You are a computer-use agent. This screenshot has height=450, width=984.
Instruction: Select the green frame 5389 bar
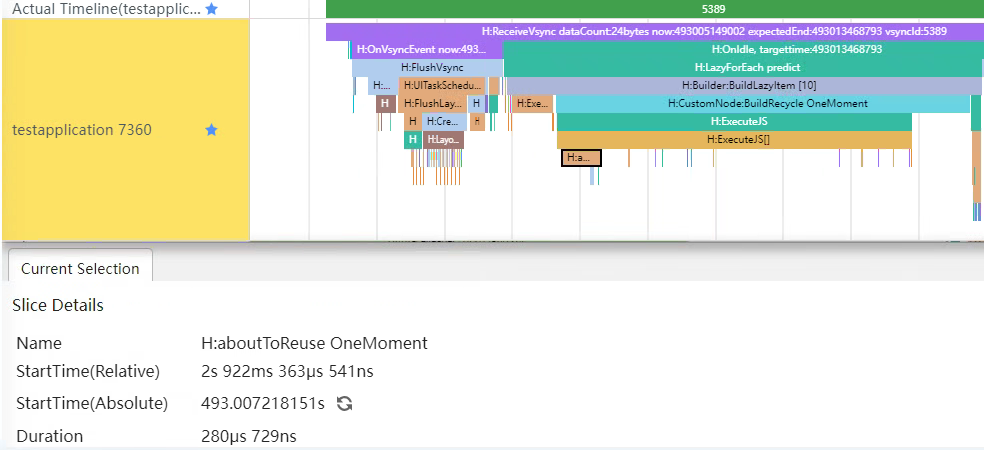click(x=654, y=8)
